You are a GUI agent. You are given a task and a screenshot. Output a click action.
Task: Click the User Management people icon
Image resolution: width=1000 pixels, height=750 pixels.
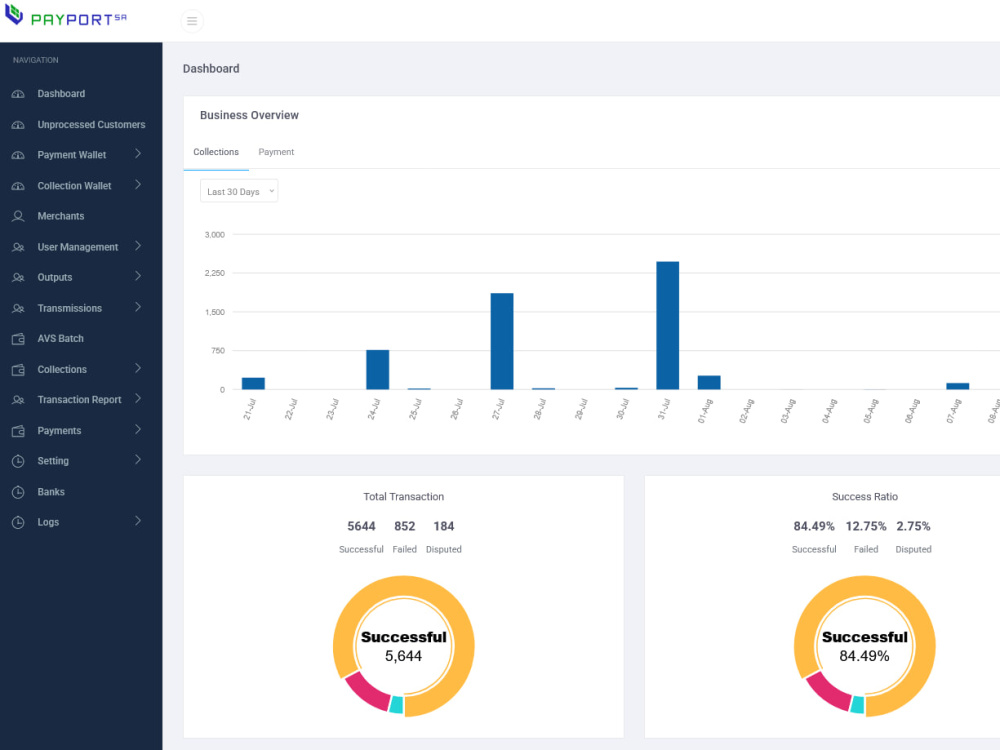pos(18,247)
